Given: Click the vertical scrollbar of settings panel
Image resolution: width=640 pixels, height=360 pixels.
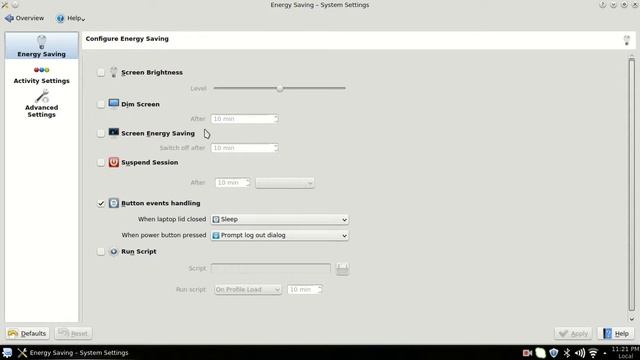Looking at the screenshot, I should pyautogui.click(x=631, y=184).
